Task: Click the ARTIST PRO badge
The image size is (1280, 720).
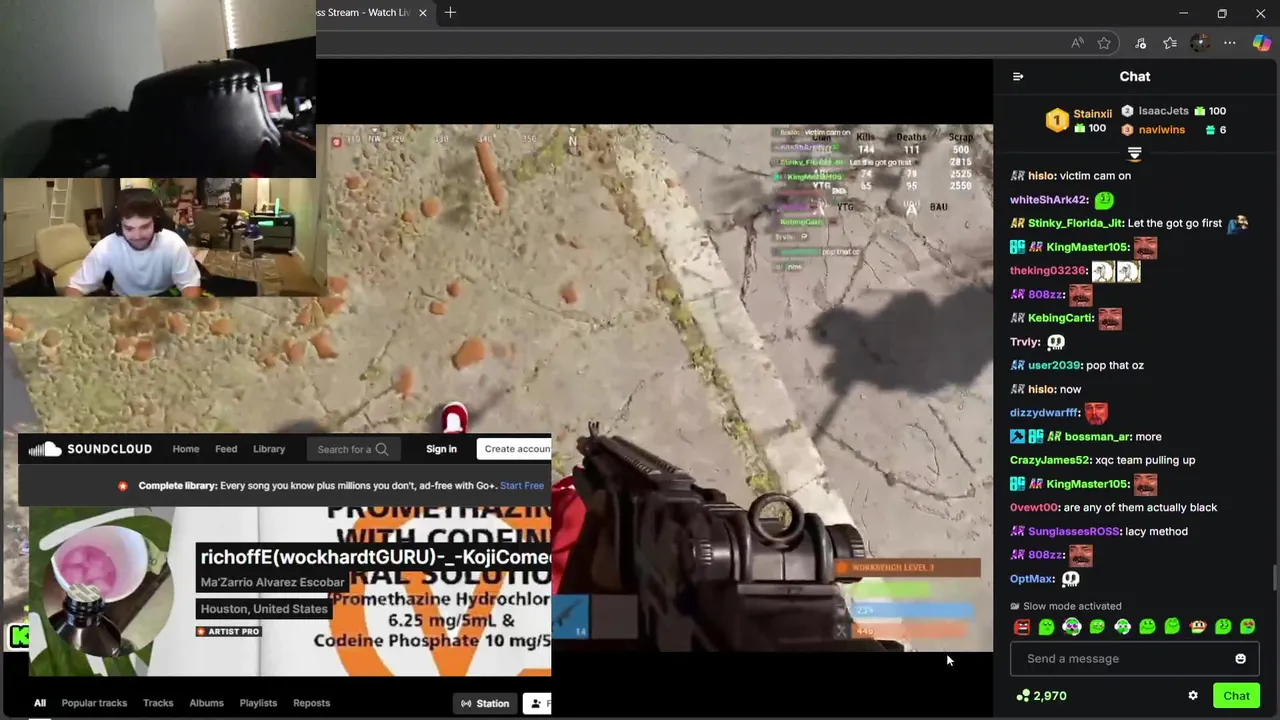Action: [x=228, y=631]
